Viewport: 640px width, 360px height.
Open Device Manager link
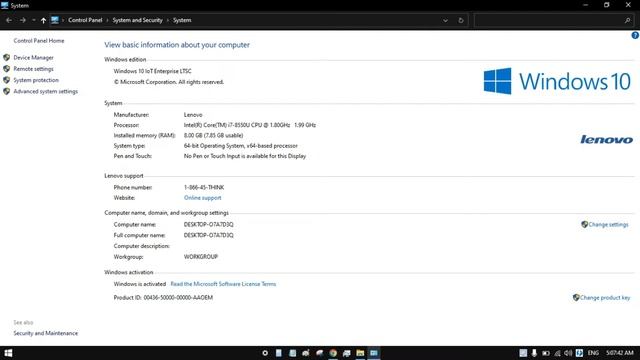33,58
